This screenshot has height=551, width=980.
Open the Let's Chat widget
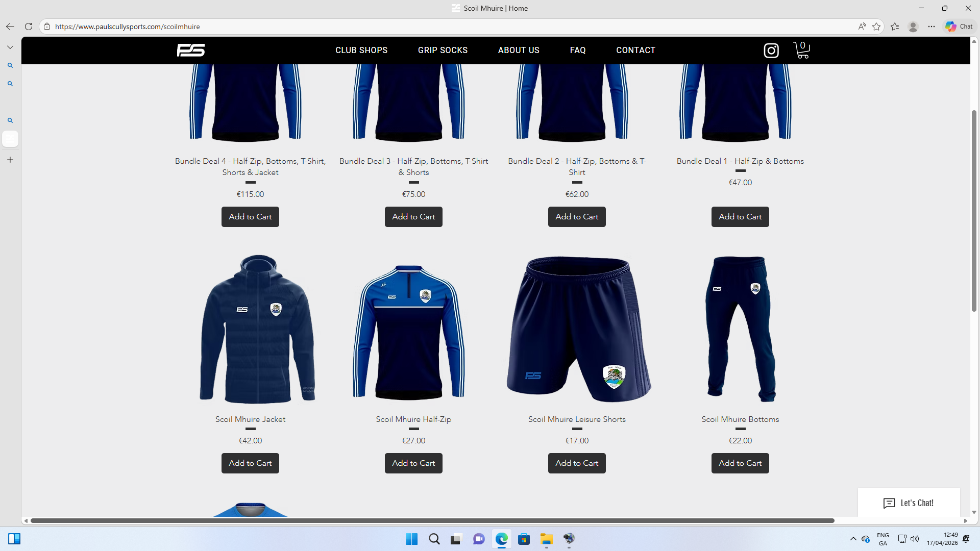click(908, 503)
